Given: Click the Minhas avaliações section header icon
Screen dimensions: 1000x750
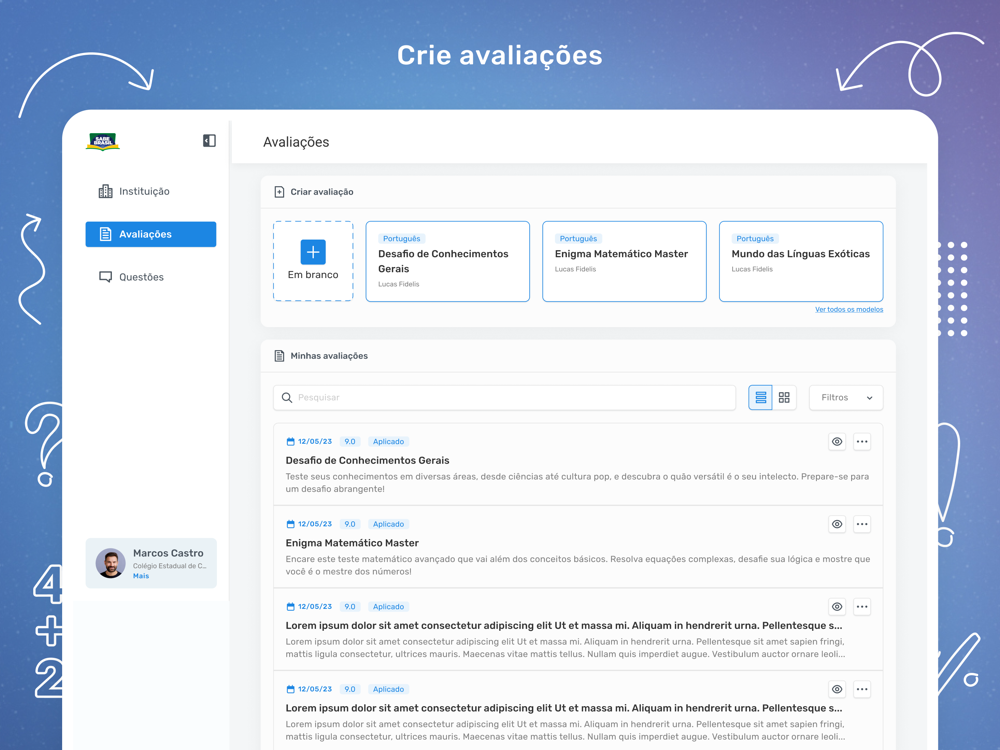Looking at the screenshot, I should pyautogui.click(x=279, y=356).
